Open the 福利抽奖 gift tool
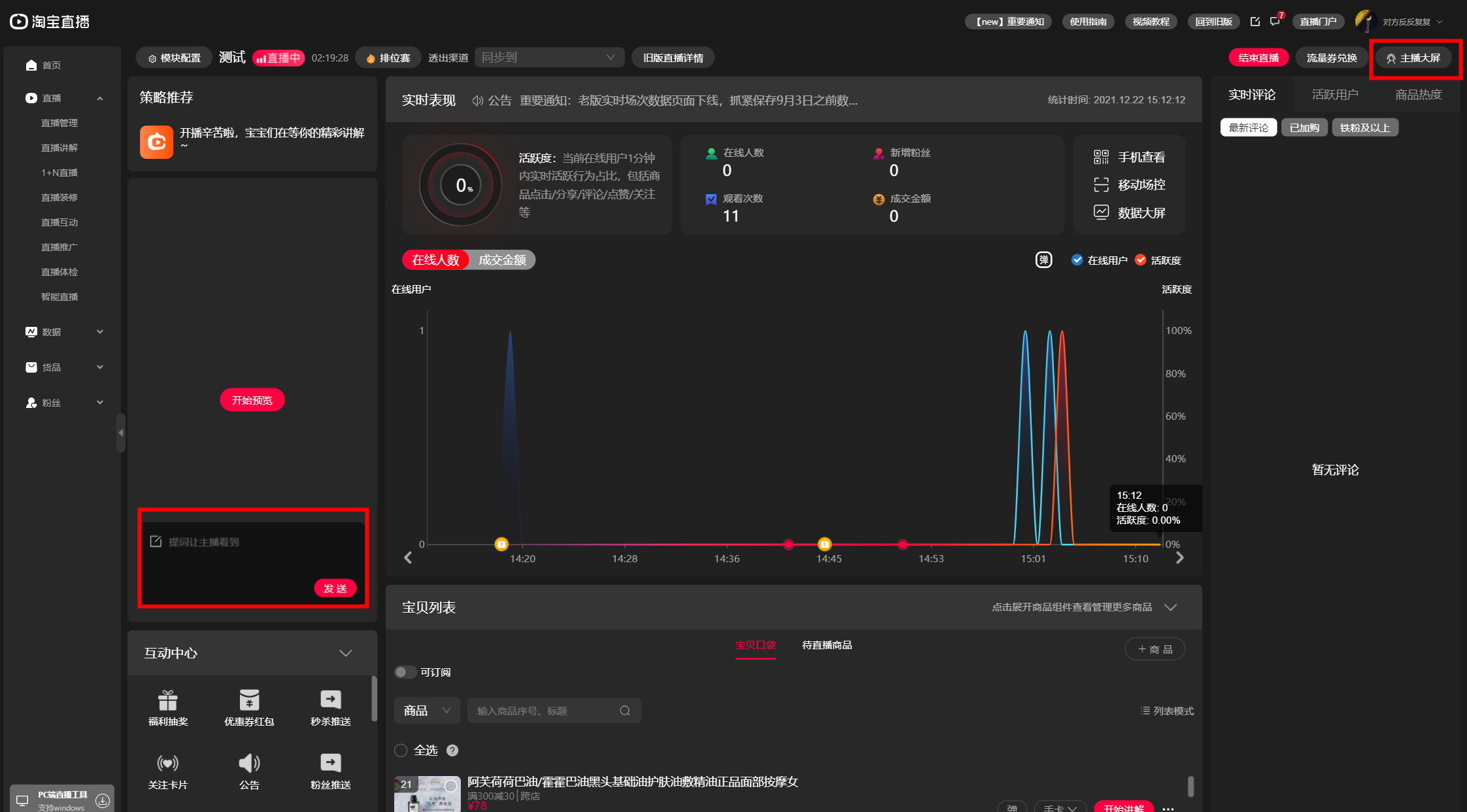Image resolution: width=1467 pixels, height=812 pixels. click(168, 707)
